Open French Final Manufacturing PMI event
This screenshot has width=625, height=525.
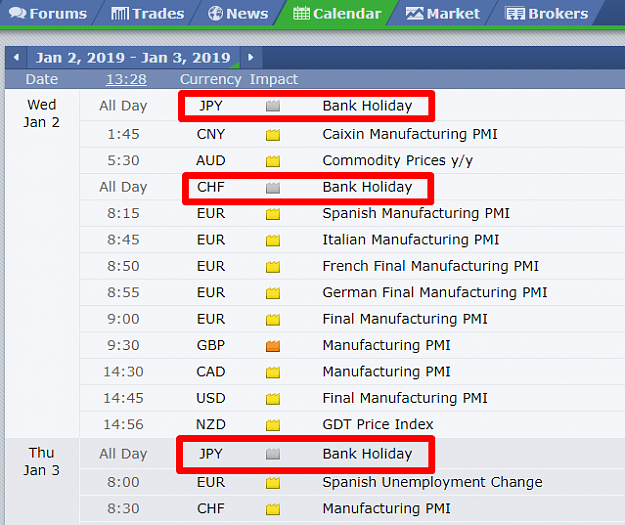click(430, 266)
